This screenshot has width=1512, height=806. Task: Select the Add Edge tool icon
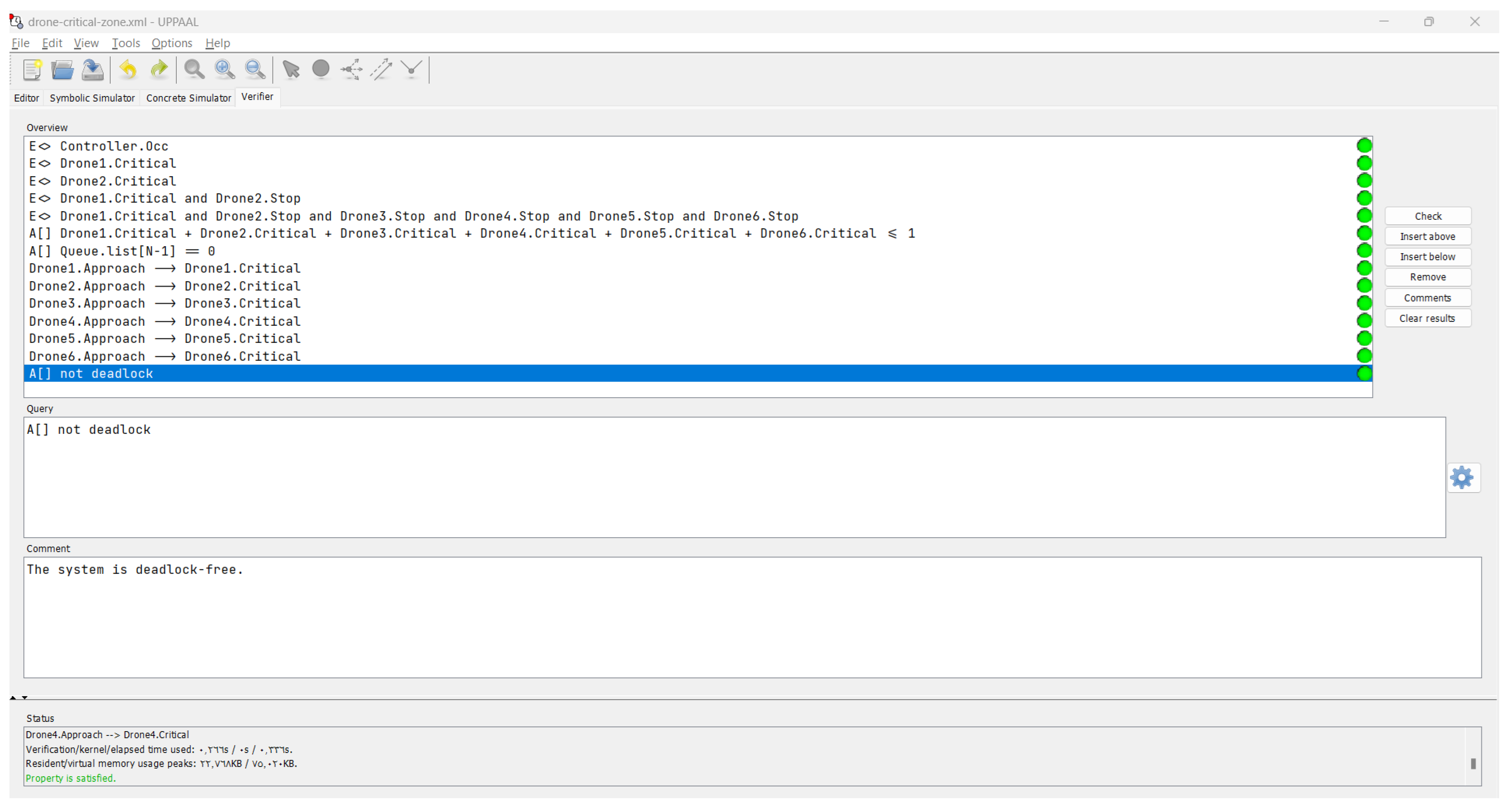tap(382, 69)
